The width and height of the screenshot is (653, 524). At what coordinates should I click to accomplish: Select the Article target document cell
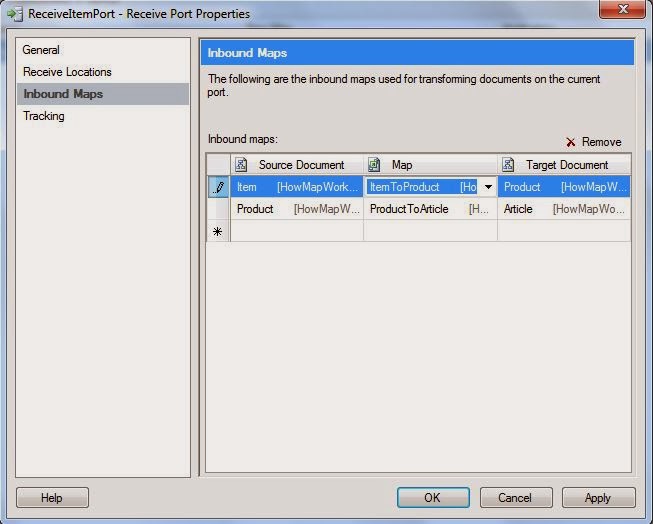[x=564, y=209]
